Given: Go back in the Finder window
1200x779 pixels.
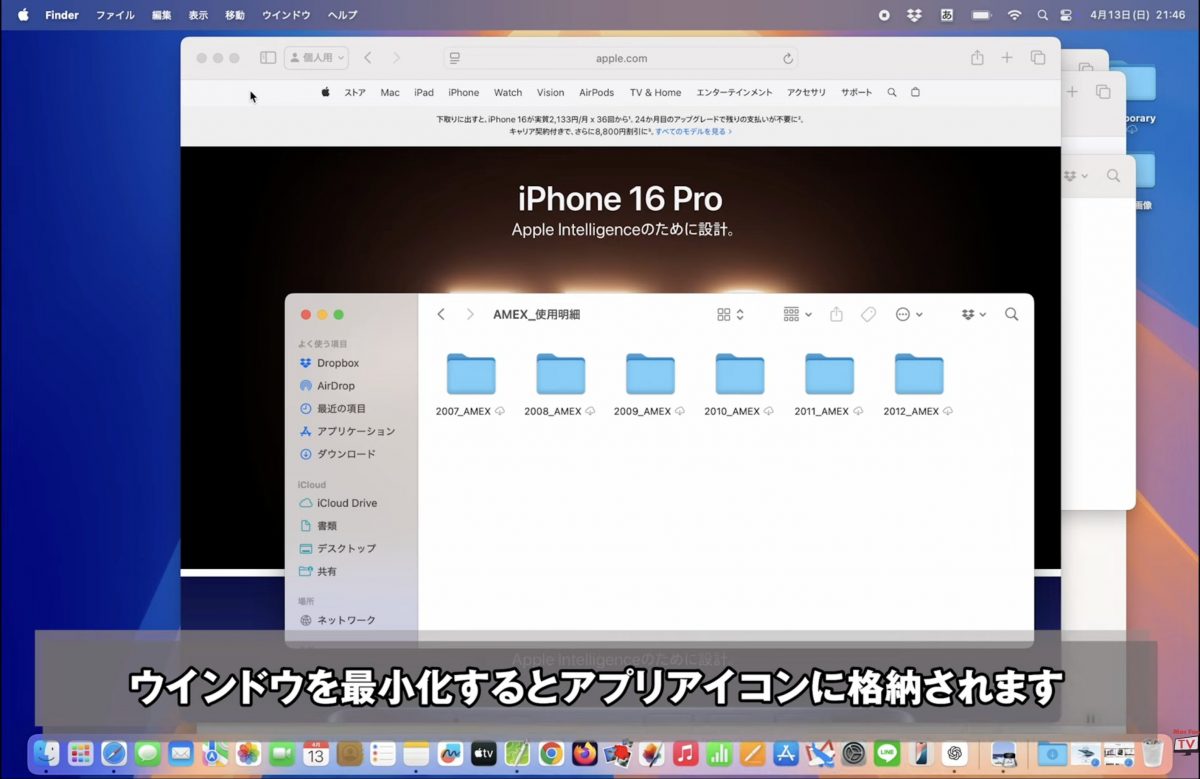Looking at the screenshot, I should point(441,314).
